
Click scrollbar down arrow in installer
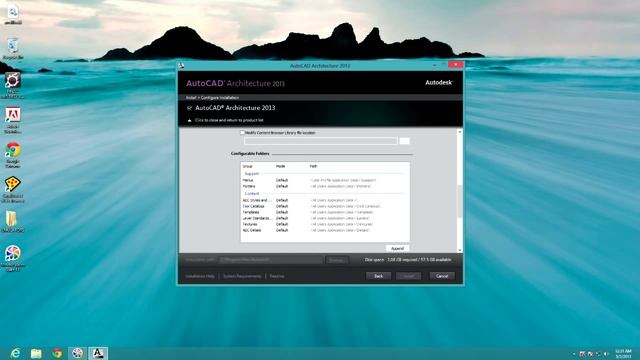(460, 250)
